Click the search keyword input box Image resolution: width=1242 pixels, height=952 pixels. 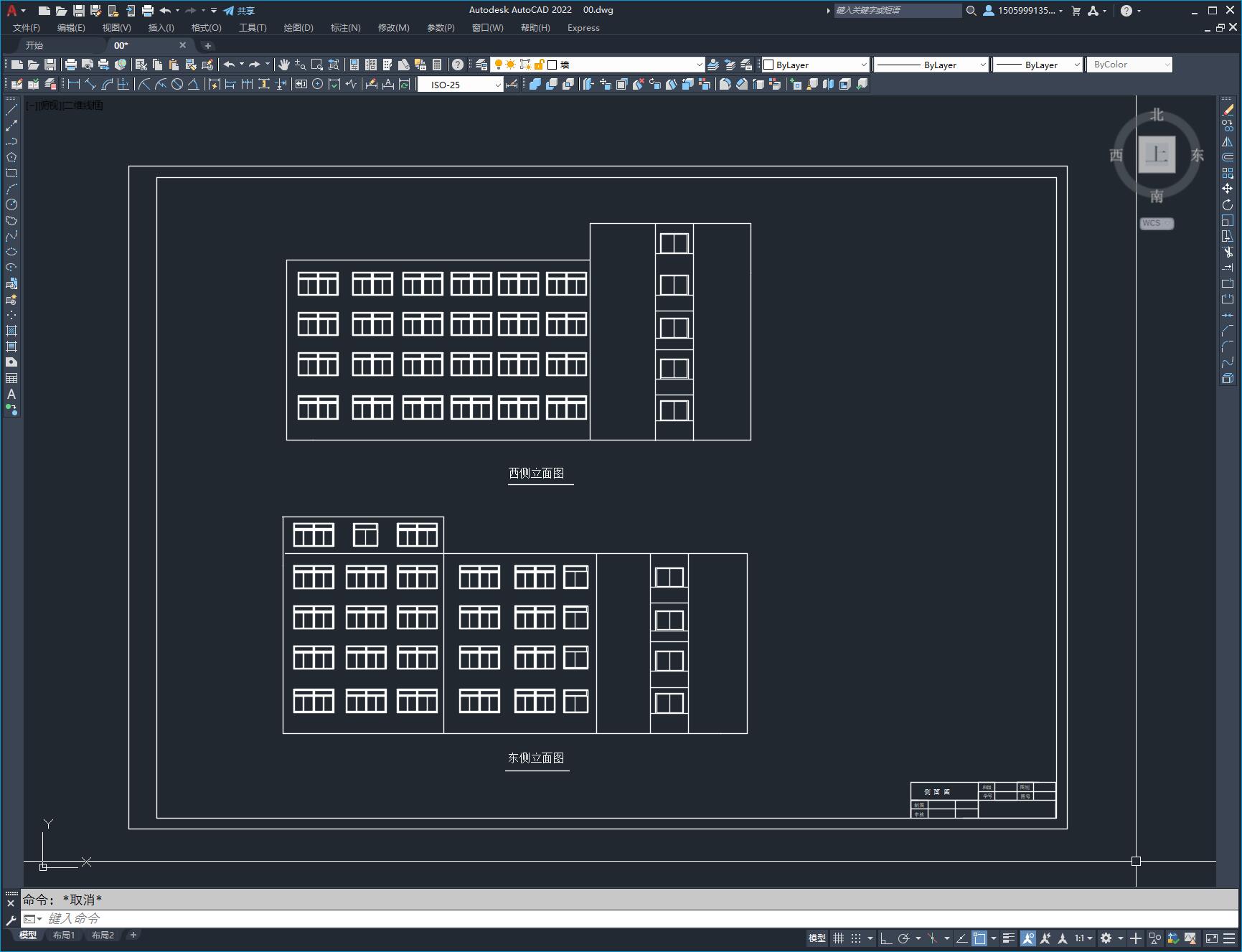898,11
